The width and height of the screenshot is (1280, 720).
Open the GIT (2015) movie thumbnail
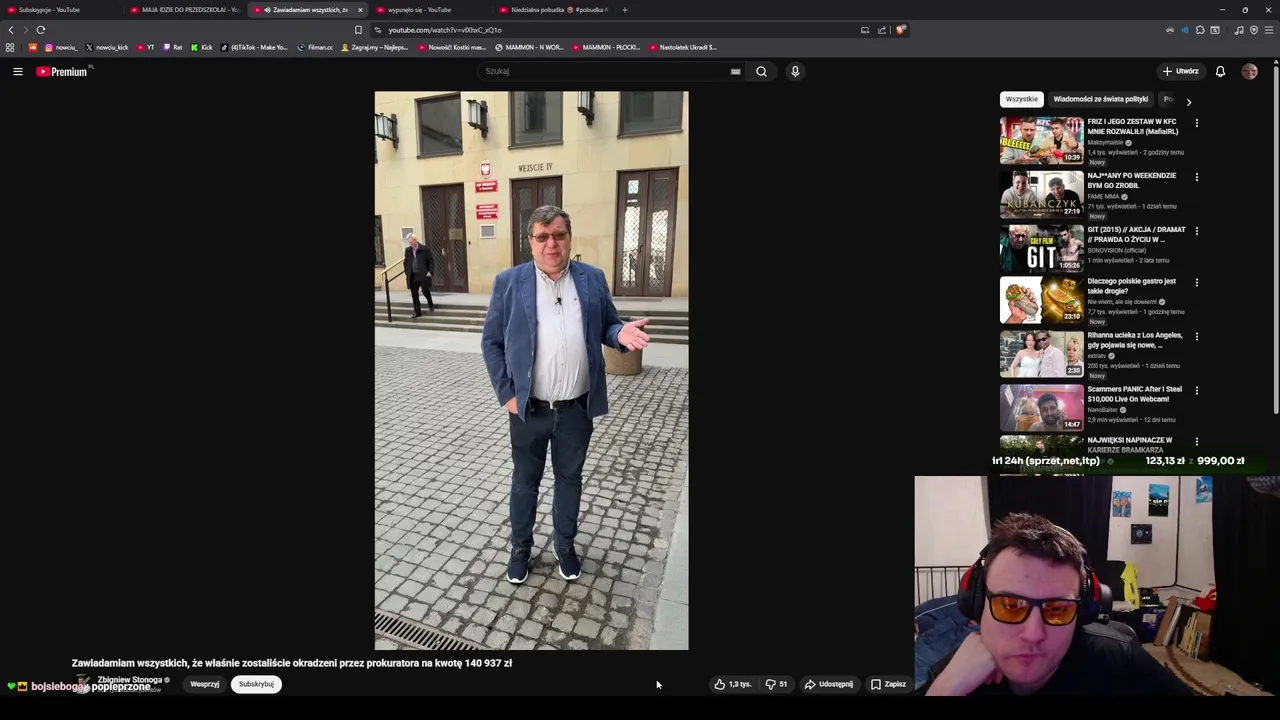click(1041, 247)
